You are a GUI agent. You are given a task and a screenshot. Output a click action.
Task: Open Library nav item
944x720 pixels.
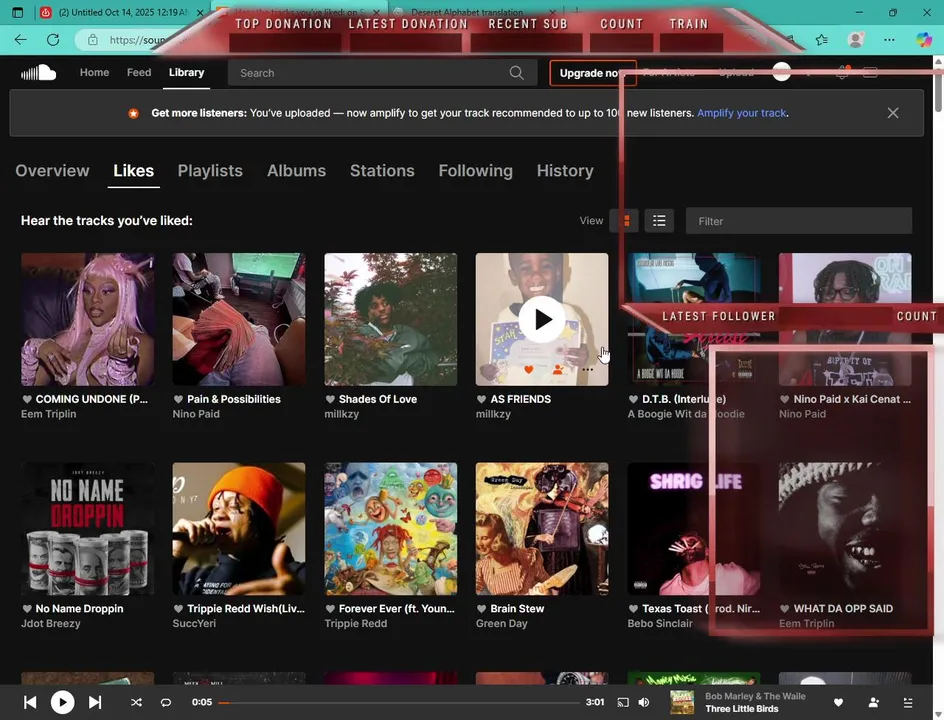(186, 72)
